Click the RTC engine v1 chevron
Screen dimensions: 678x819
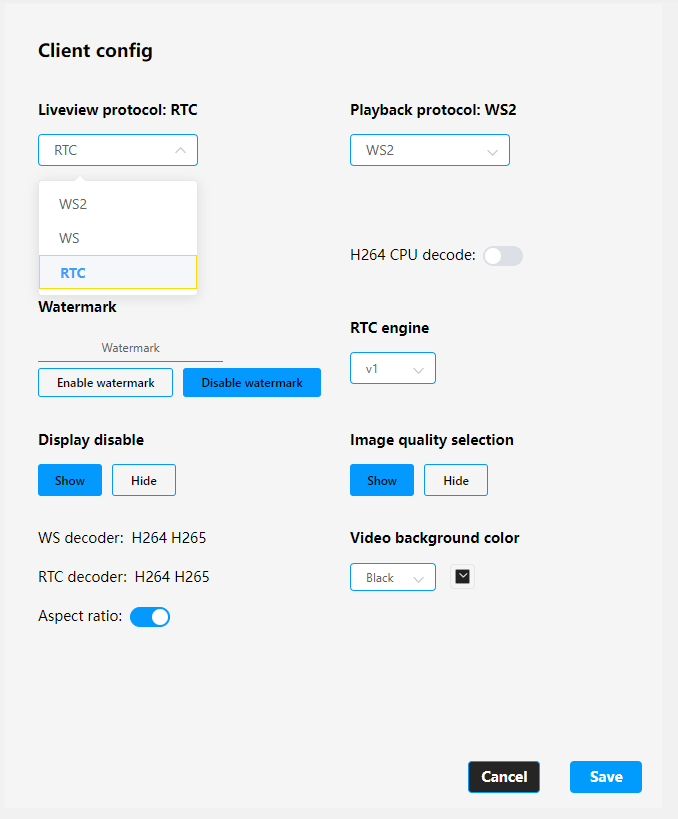[418, 370]
